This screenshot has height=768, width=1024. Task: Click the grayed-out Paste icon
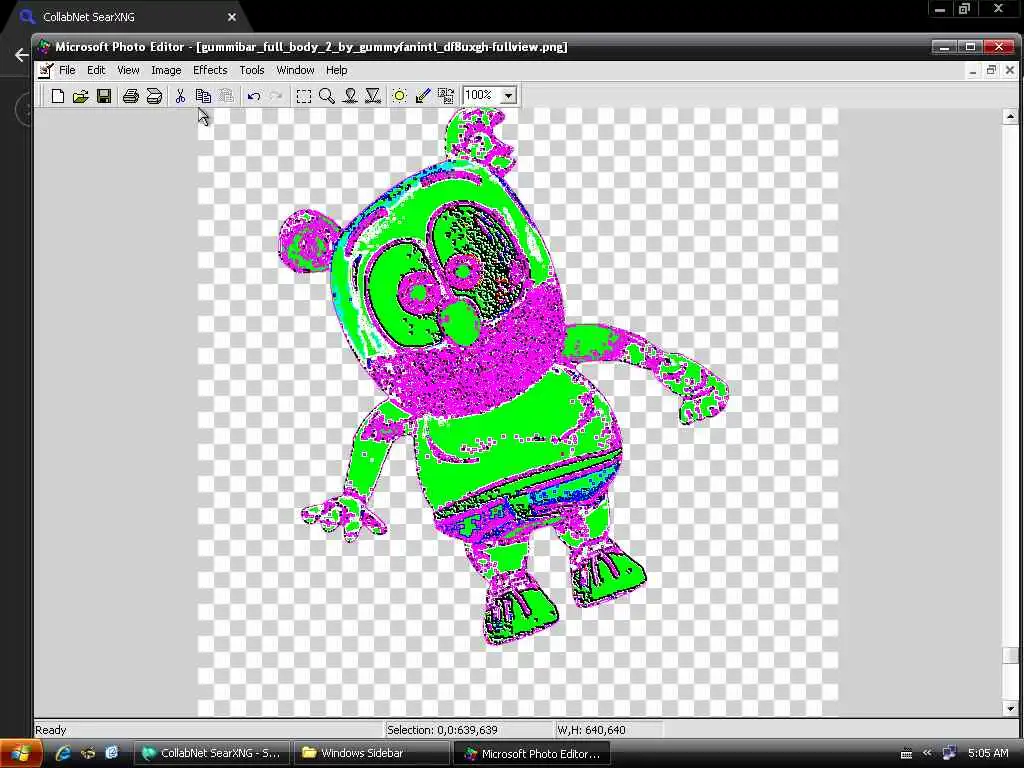point(227,96)
